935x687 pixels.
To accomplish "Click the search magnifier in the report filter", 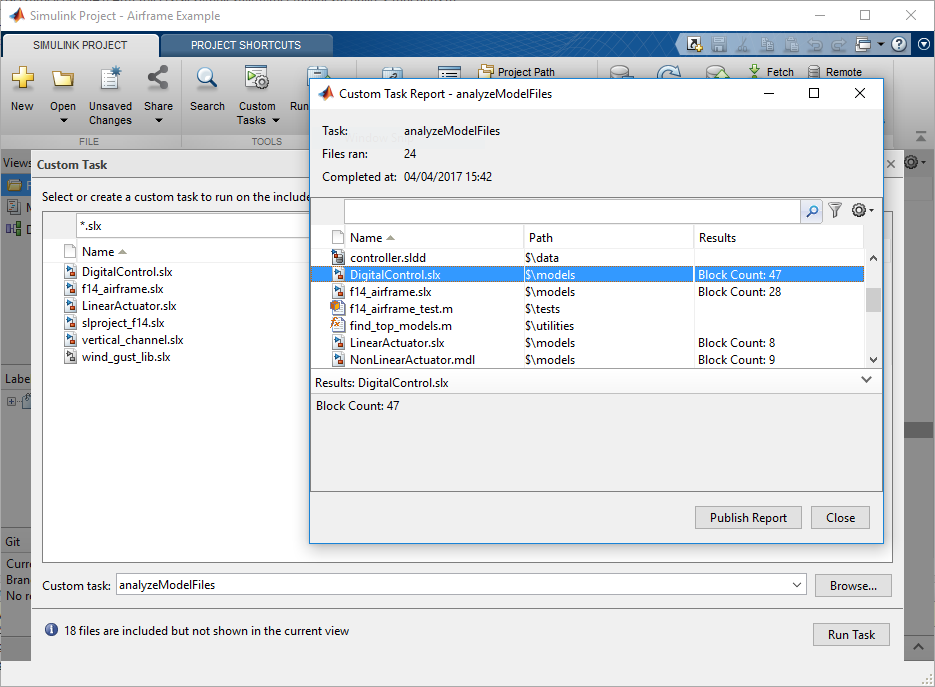I will point(812,211).
